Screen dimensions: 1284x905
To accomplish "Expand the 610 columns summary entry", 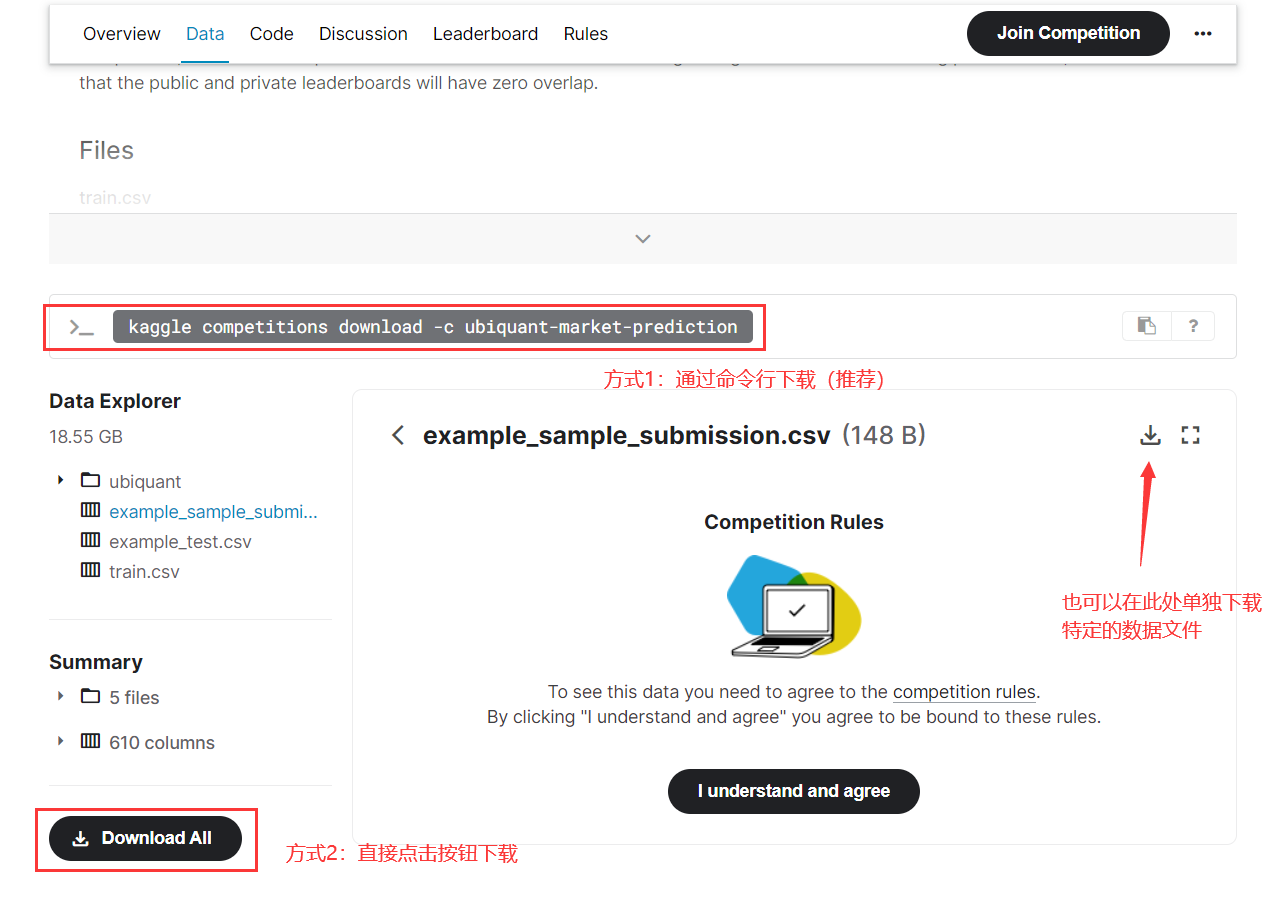I will [x=60, y=742].
